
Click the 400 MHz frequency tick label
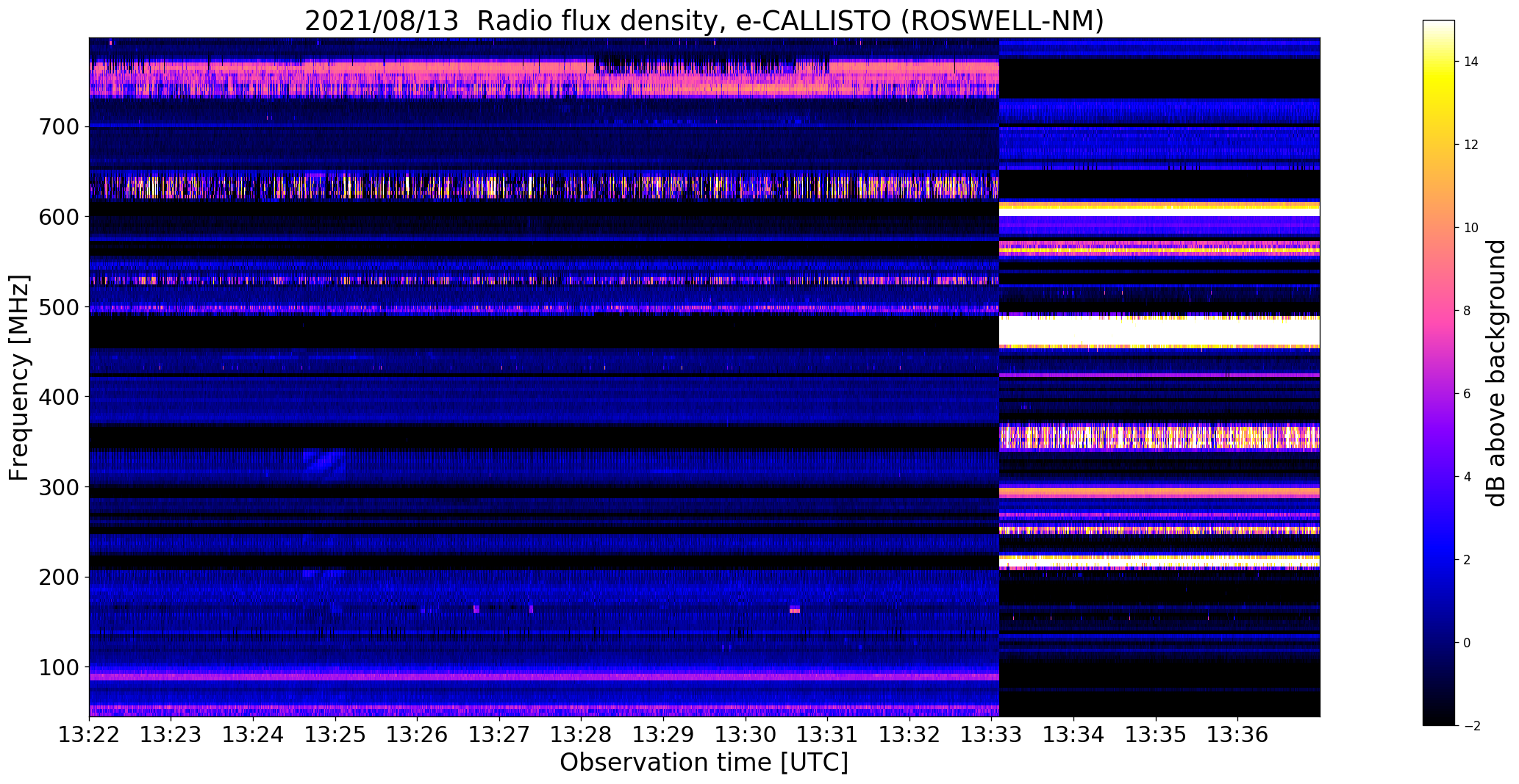tap(58, 397)
